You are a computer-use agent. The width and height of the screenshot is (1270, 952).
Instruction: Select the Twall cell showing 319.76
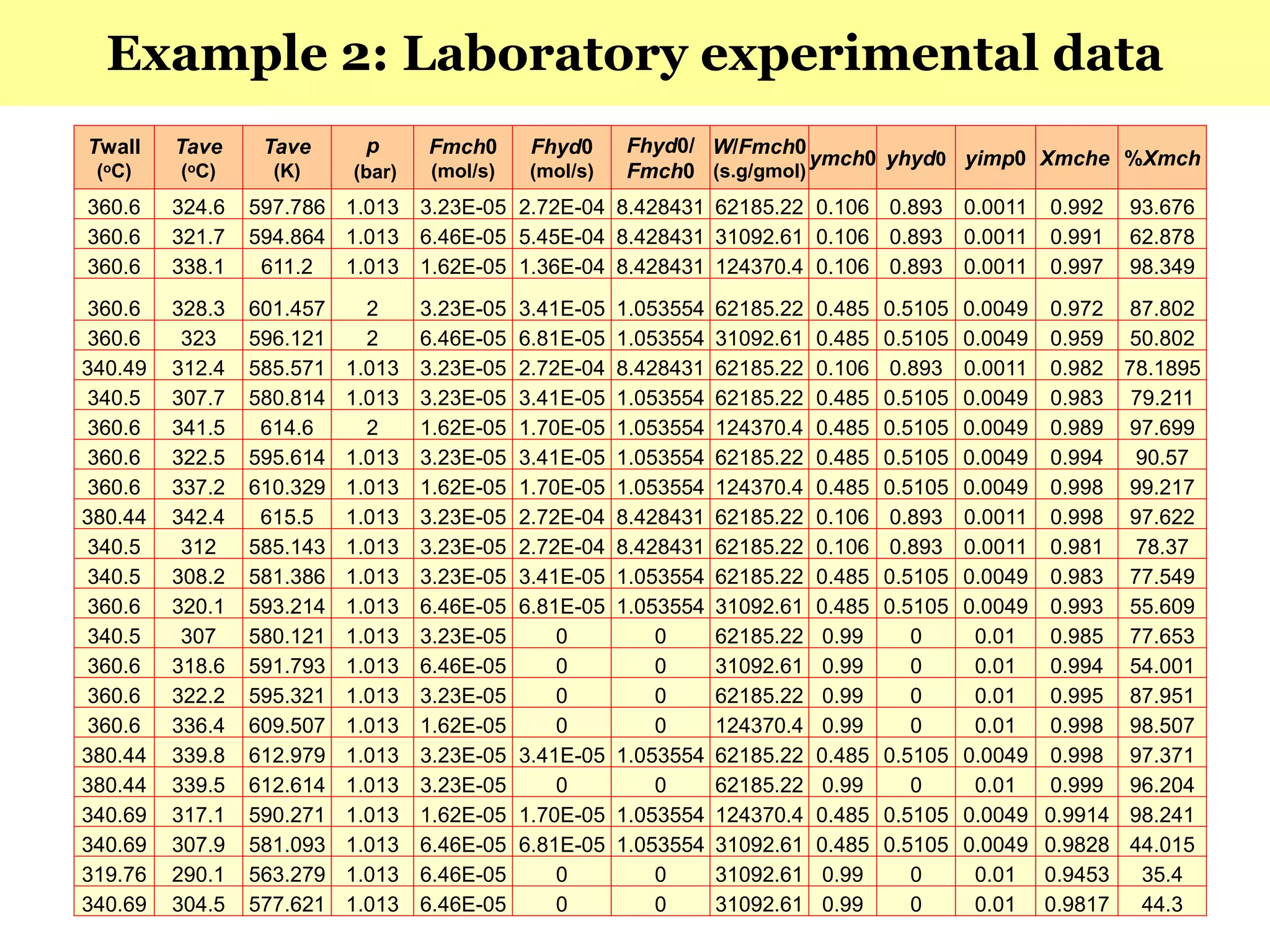(x=114, y=874)
